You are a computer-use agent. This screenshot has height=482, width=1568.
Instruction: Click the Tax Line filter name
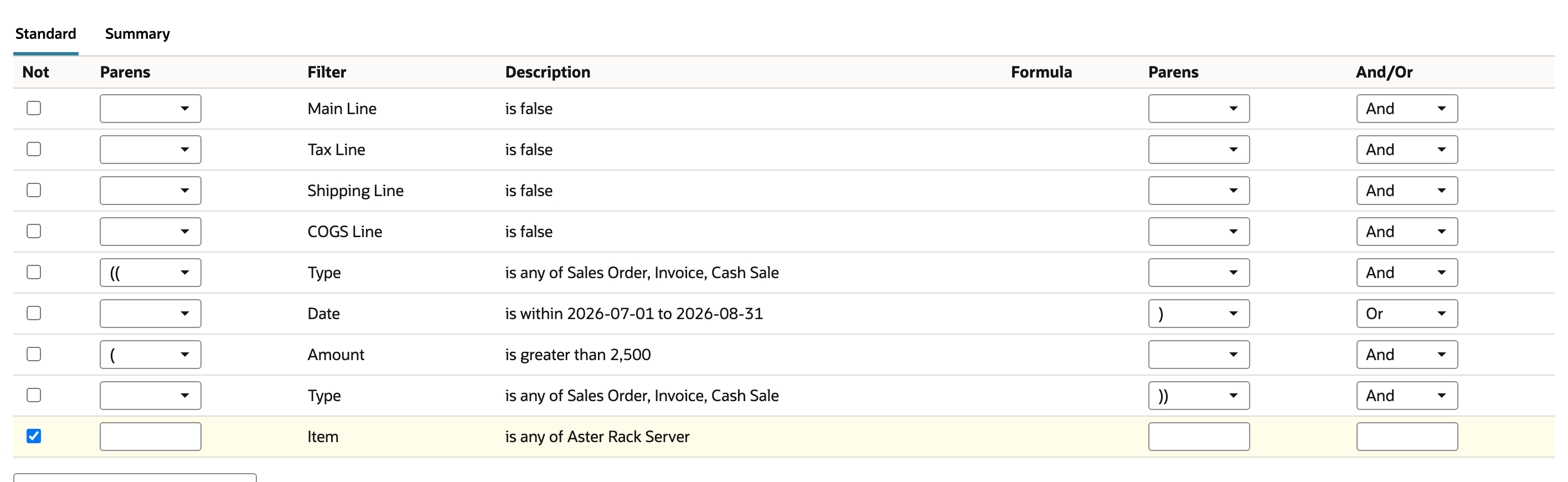coord(336,149)
